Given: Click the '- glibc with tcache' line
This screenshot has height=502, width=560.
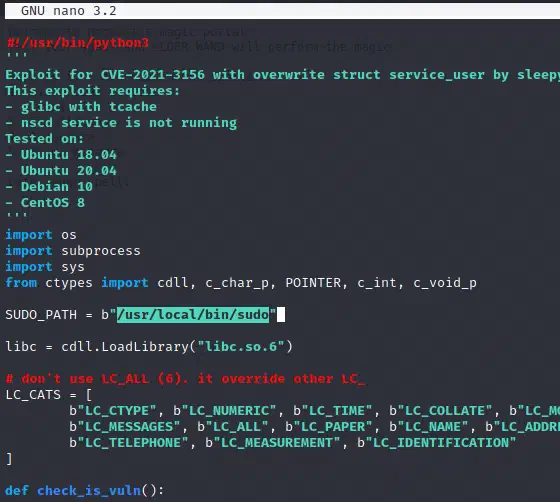Looking at the screenshot, I should coord(81,107).
